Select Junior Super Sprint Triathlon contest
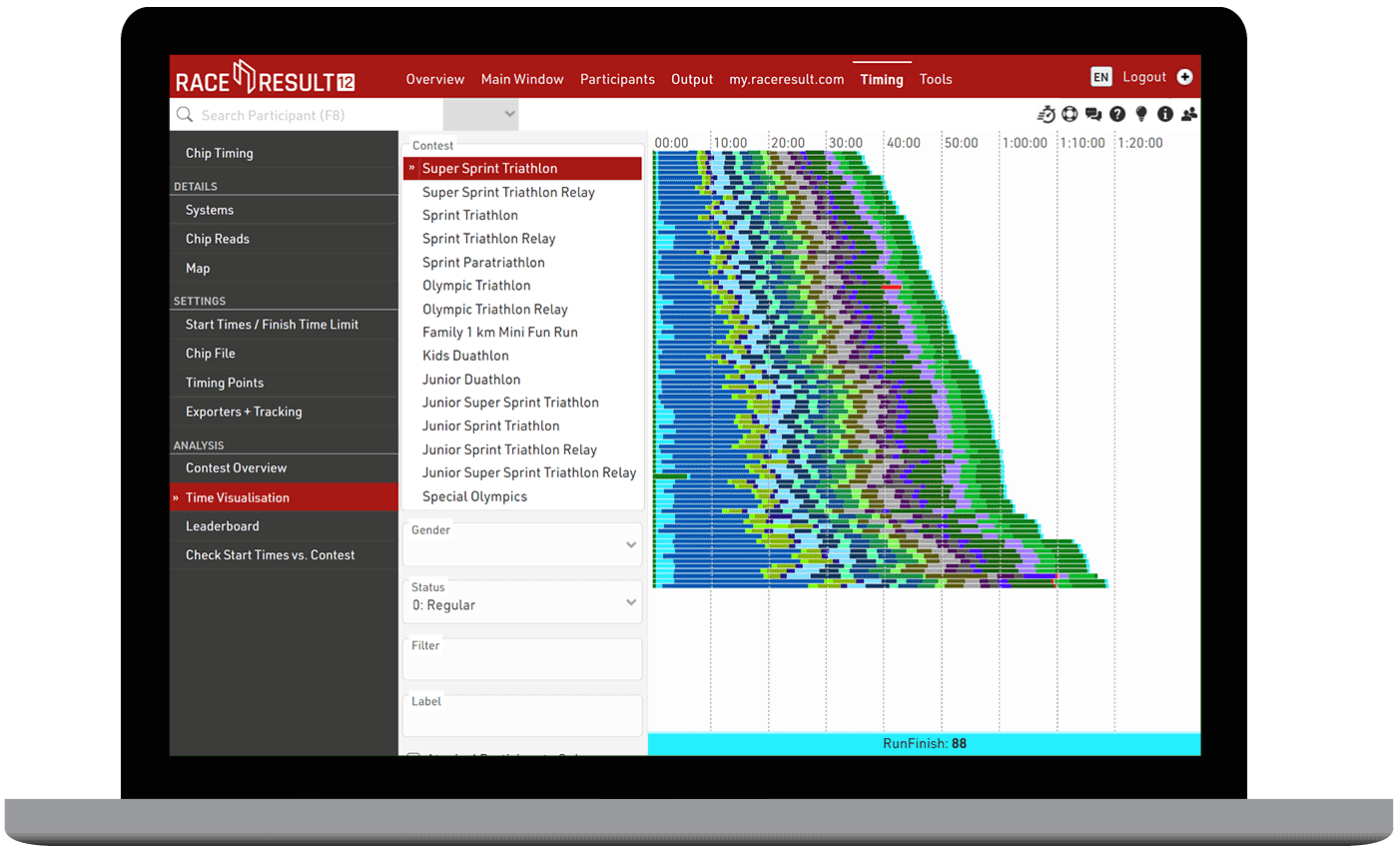Screen dimensions: 1400x846 pos(522,403)
